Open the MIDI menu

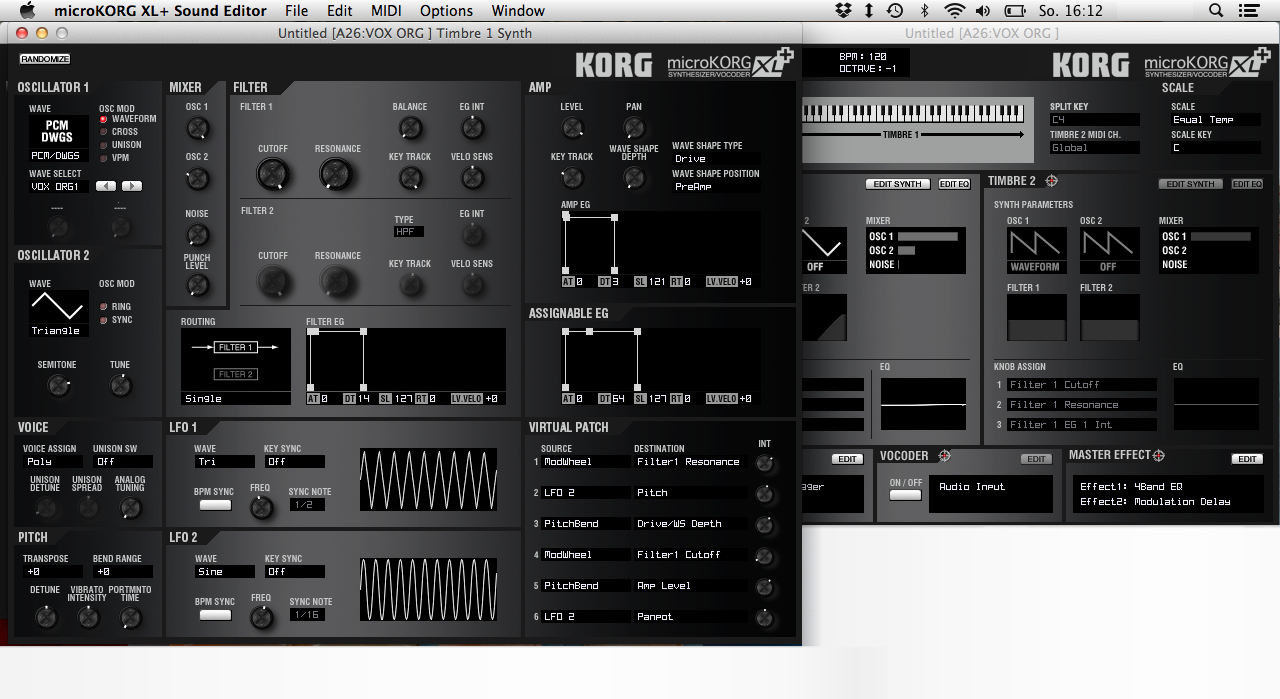pos(386,11)
